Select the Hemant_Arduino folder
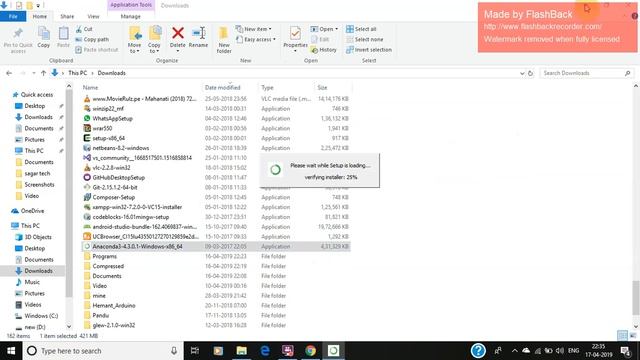The height and width of the screenshot is (360, 640). [x=113, y=305]
